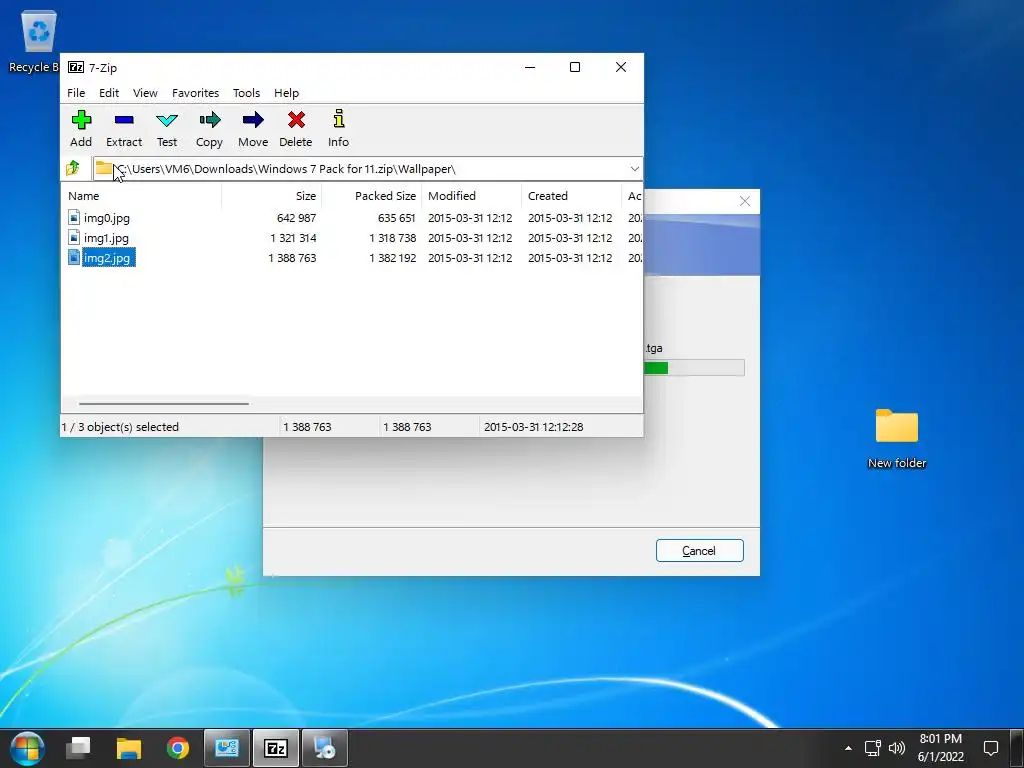1024x768 pixels.
Task: Click the 7-Zip title bar logo
Action: coord(76,67)
